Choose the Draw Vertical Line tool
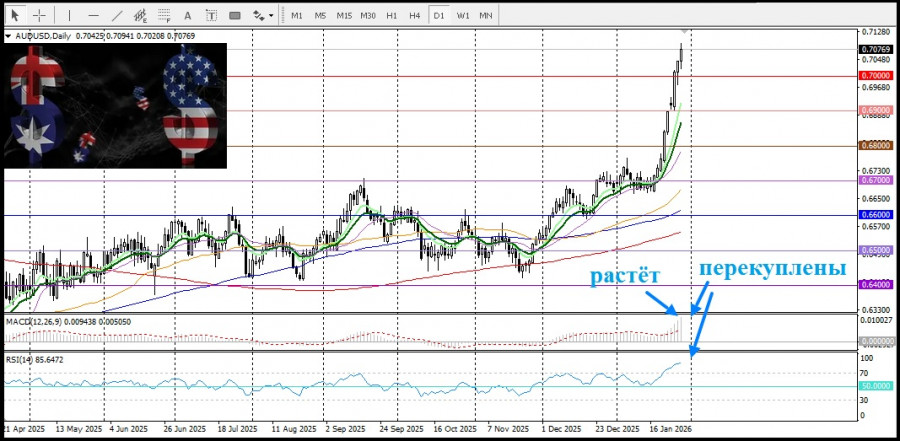Viewport: 900px width, 441px height. [x=69, y=16]
